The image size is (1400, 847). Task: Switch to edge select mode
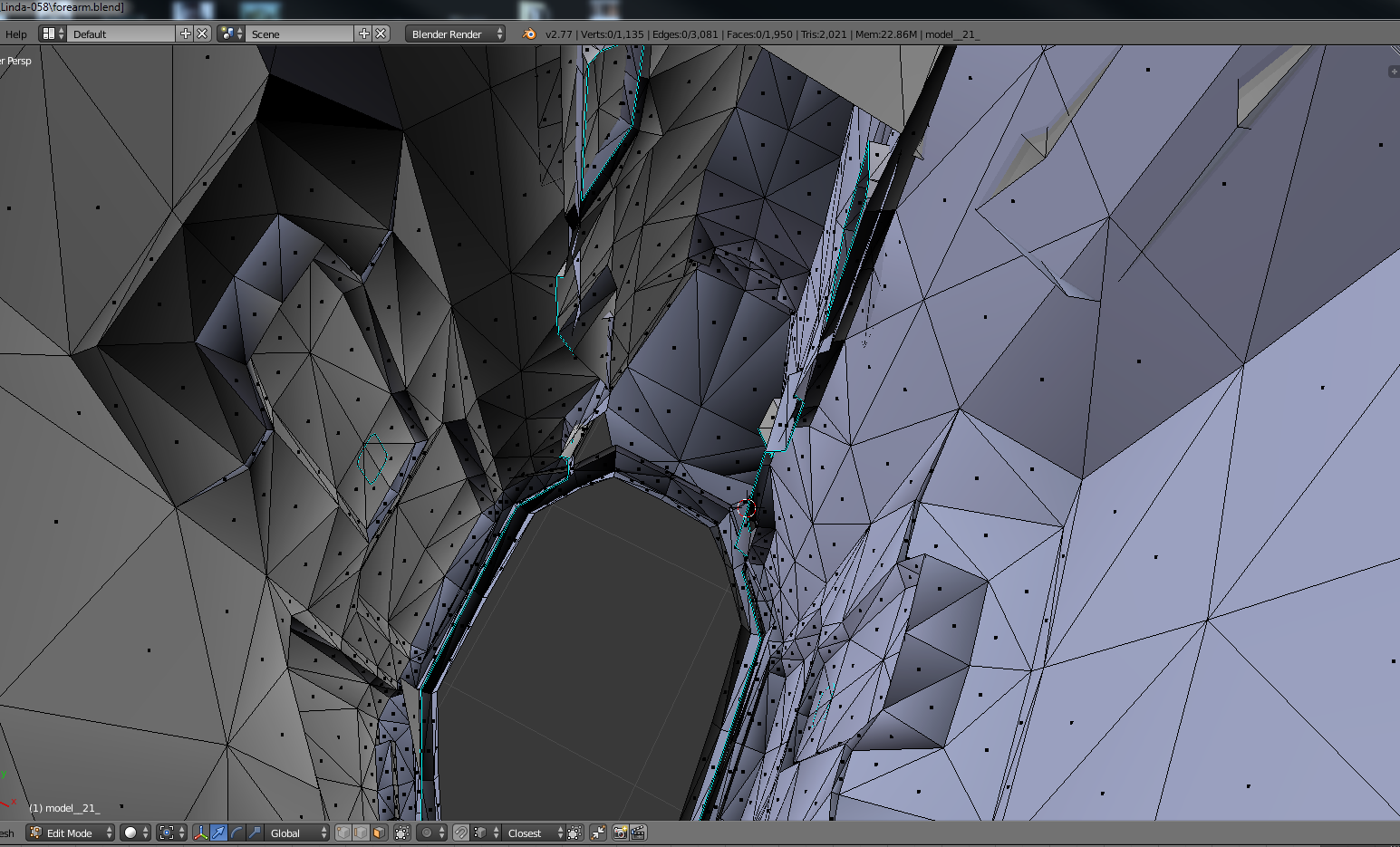(361, 833)
